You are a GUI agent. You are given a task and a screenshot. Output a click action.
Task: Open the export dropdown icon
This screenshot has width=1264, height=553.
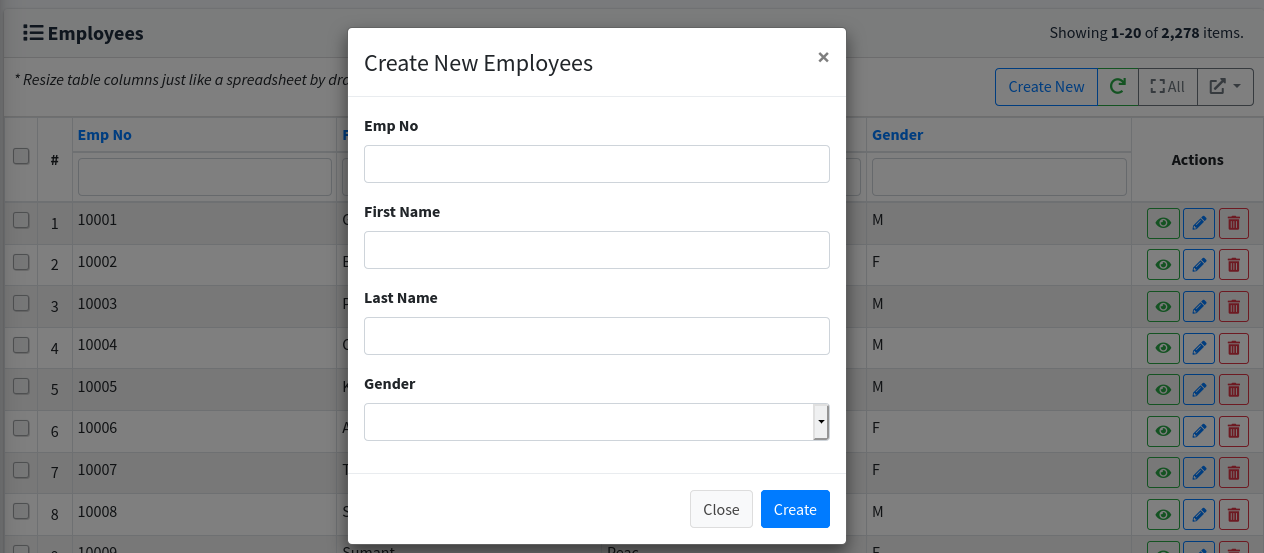pos(1225,87)
